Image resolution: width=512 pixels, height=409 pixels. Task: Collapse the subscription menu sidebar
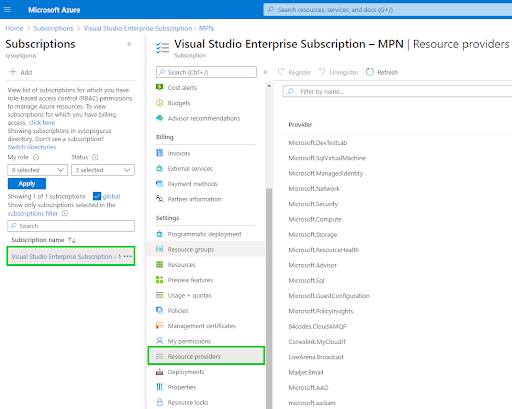(266, 72)
